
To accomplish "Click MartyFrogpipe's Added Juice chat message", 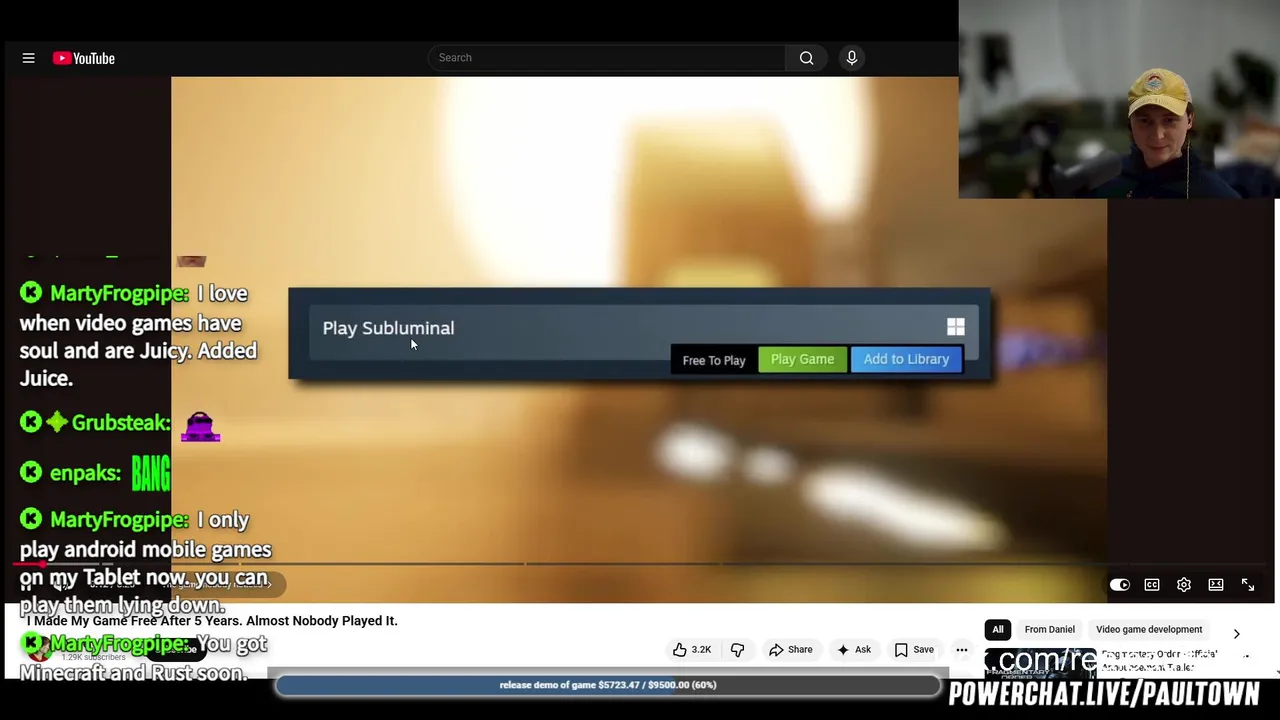I will (x=138, y=336).
